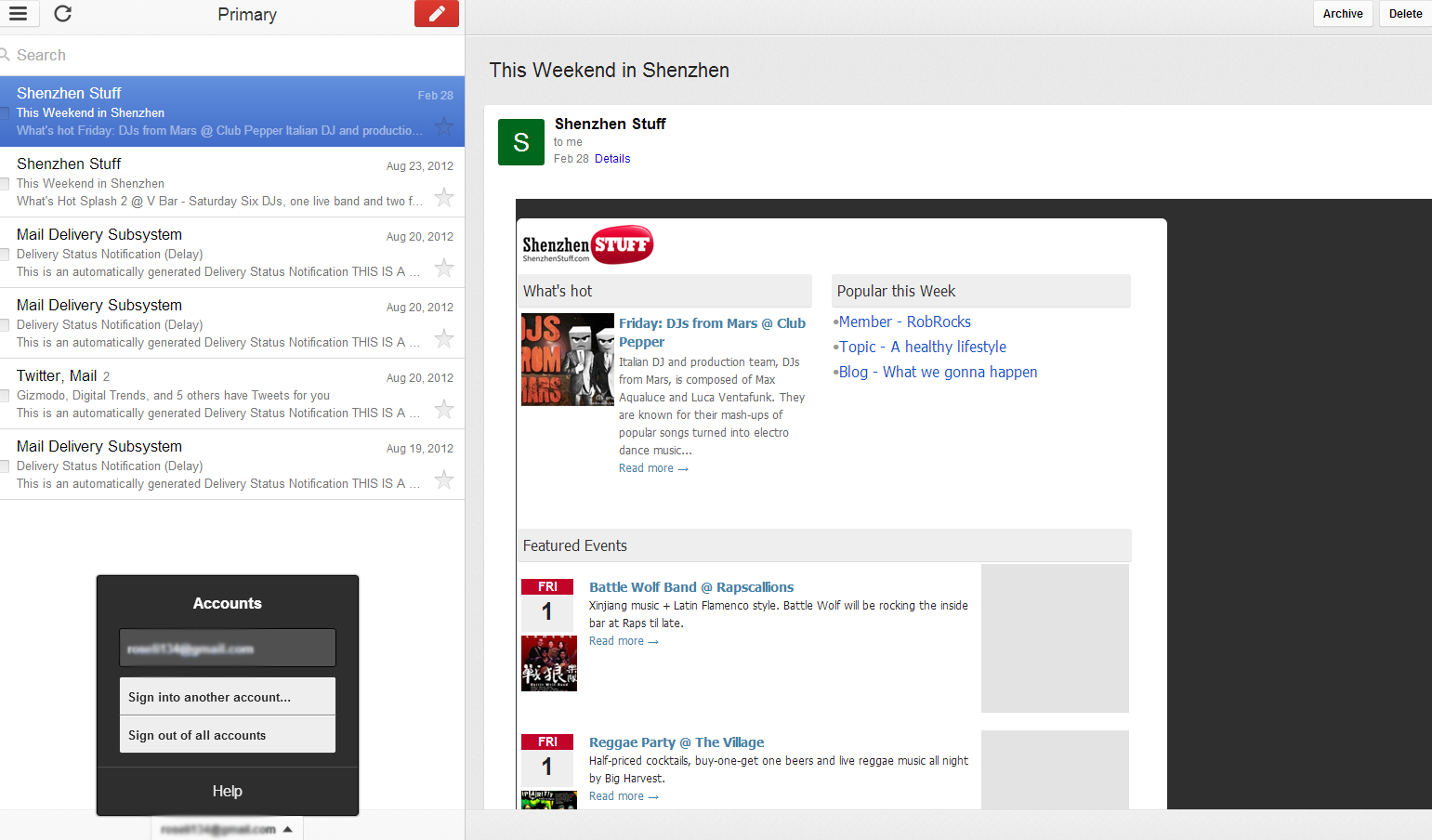Image resolution: width=1432 pixels, height=840 pixels.
Task: Open the Aug 19, 2012 Mail Delivery Subsystem email
Action: [x=232, y=465]
